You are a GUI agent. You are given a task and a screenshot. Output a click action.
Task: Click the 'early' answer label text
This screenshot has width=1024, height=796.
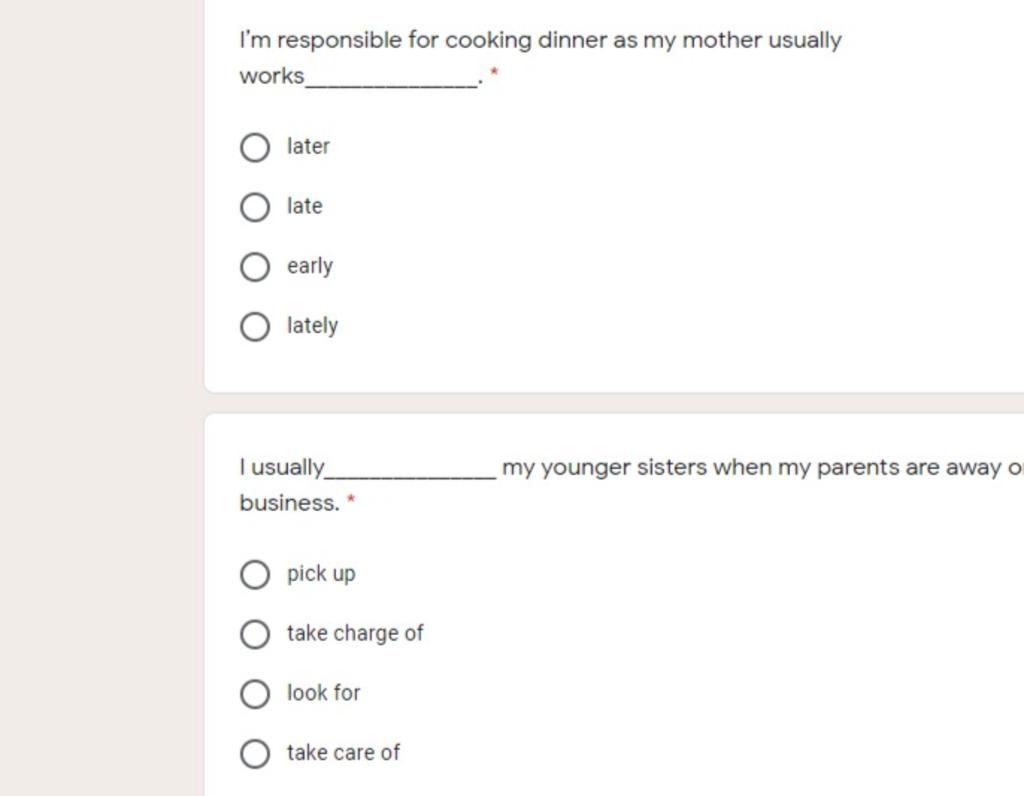[x=310, y=266]
